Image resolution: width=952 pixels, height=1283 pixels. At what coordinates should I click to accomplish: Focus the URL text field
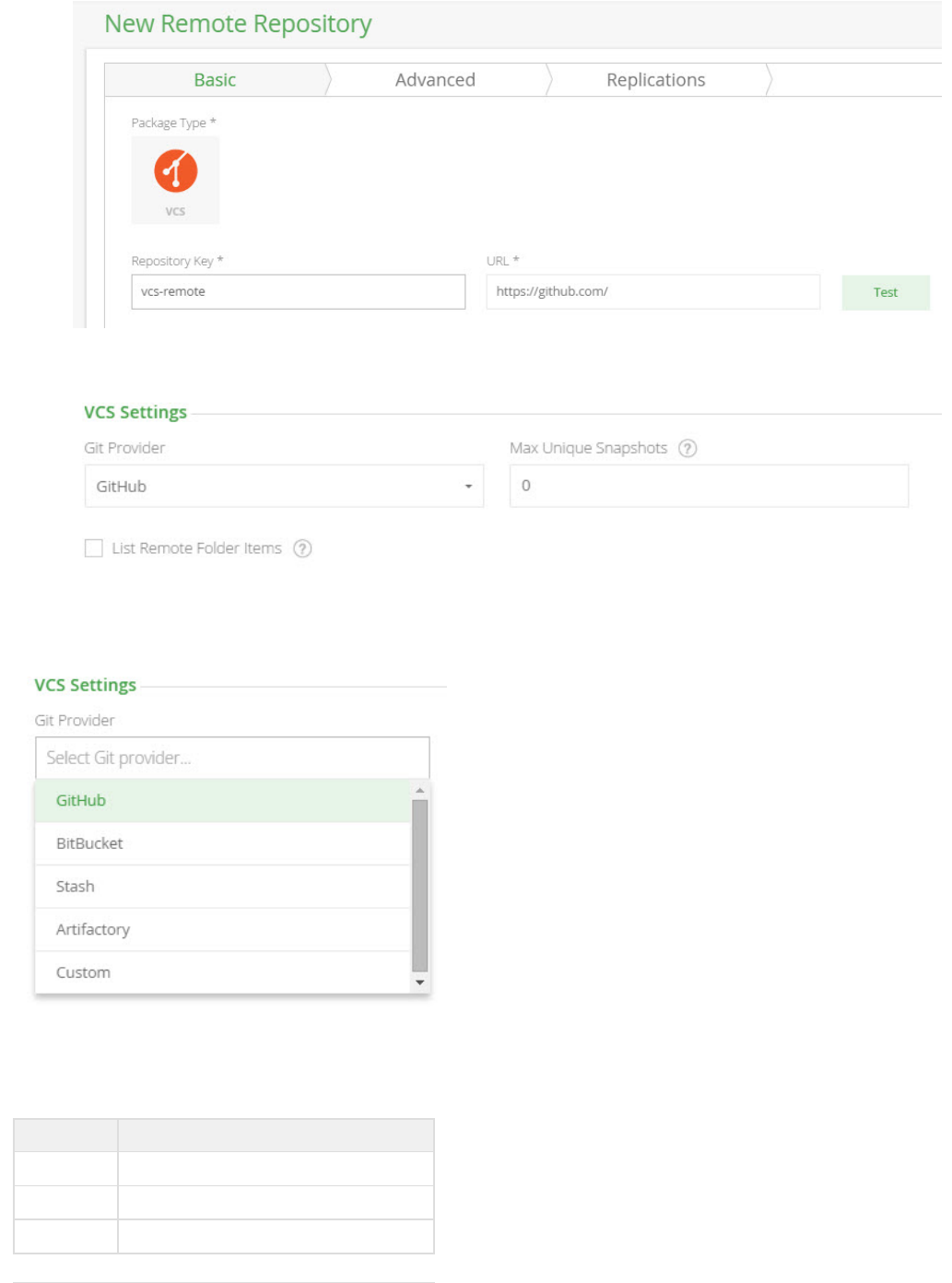[x=652, y=292]
